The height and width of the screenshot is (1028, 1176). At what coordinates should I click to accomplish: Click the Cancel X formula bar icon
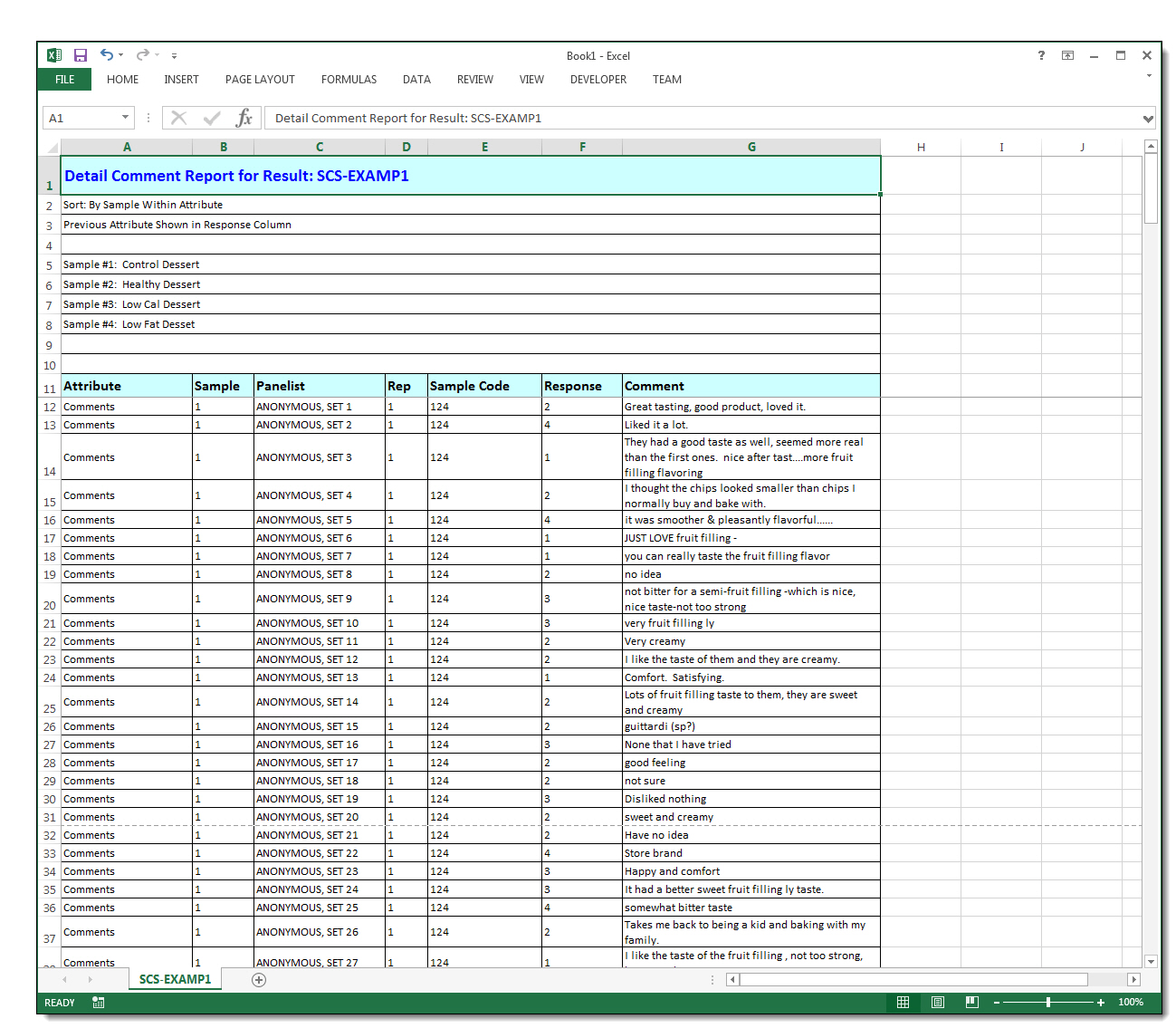179,118
